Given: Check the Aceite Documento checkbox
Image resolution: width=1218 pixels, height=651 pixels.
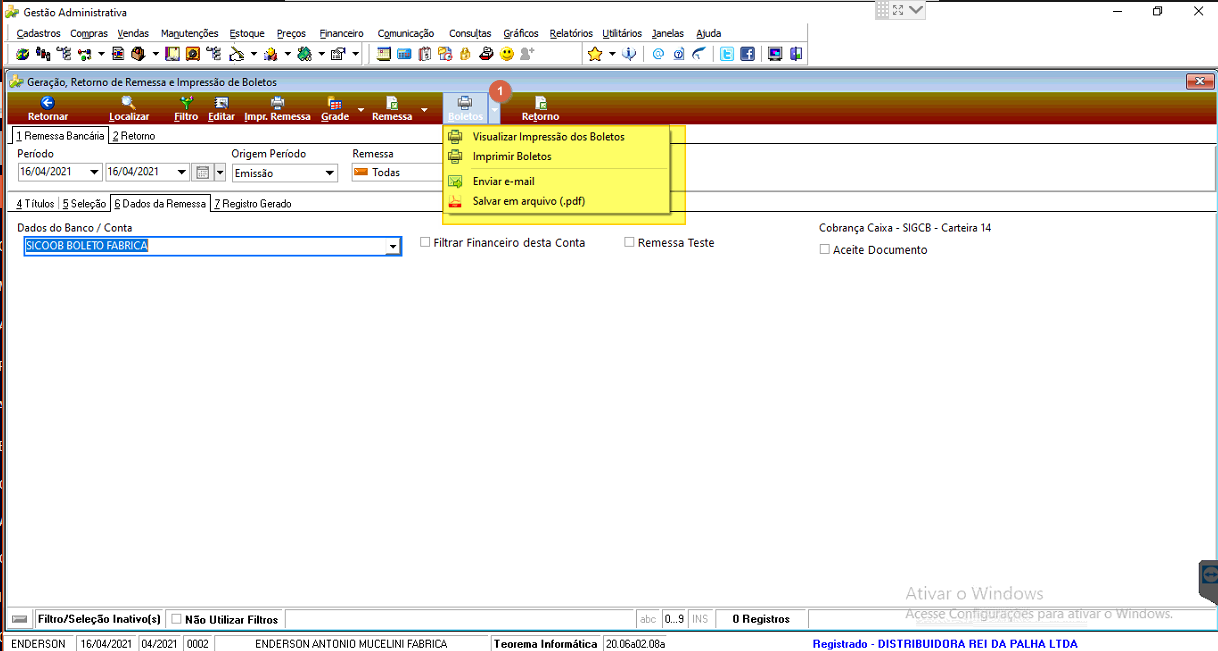Looking at the screenshot, I should point(824,249).
